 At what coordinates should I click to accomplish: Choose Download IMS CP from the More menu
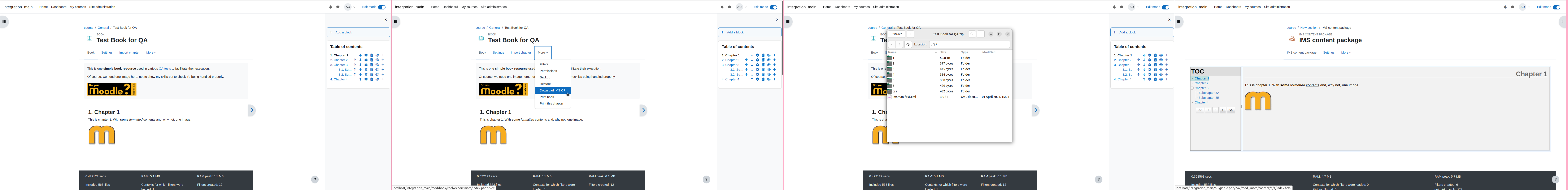coord(553,90)
